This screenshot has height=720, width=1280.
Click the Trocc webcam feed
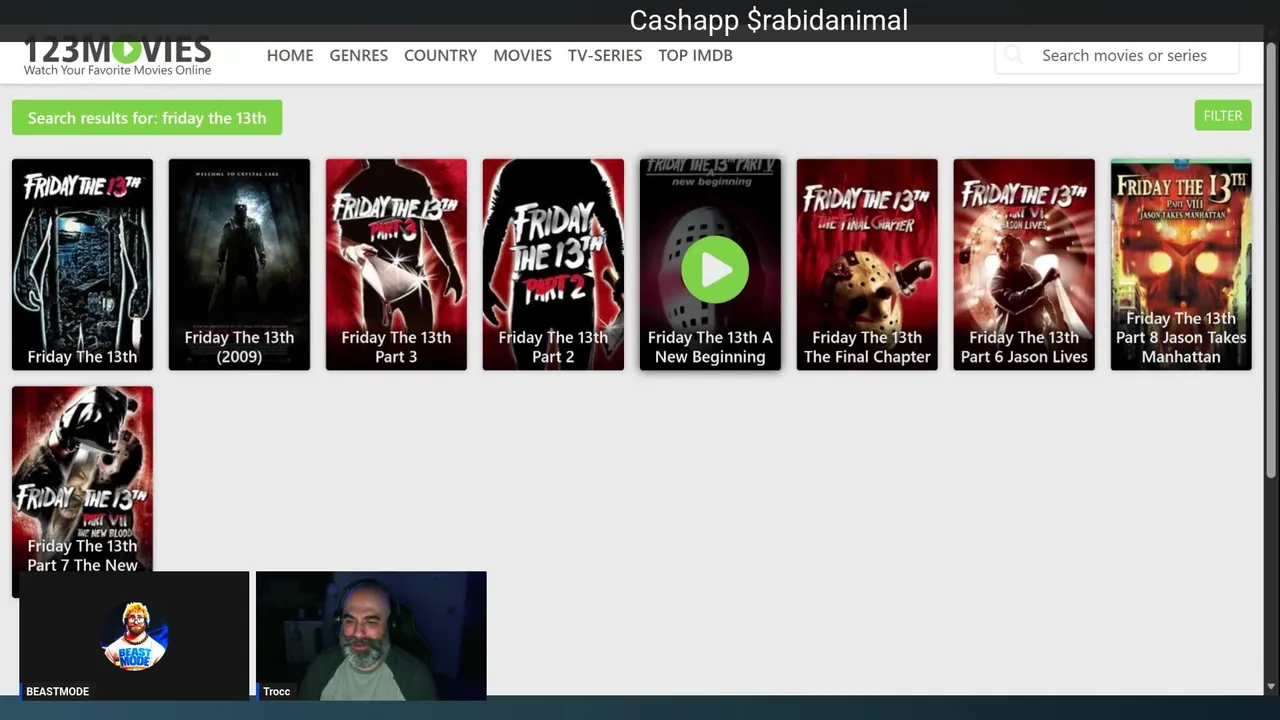371,635
